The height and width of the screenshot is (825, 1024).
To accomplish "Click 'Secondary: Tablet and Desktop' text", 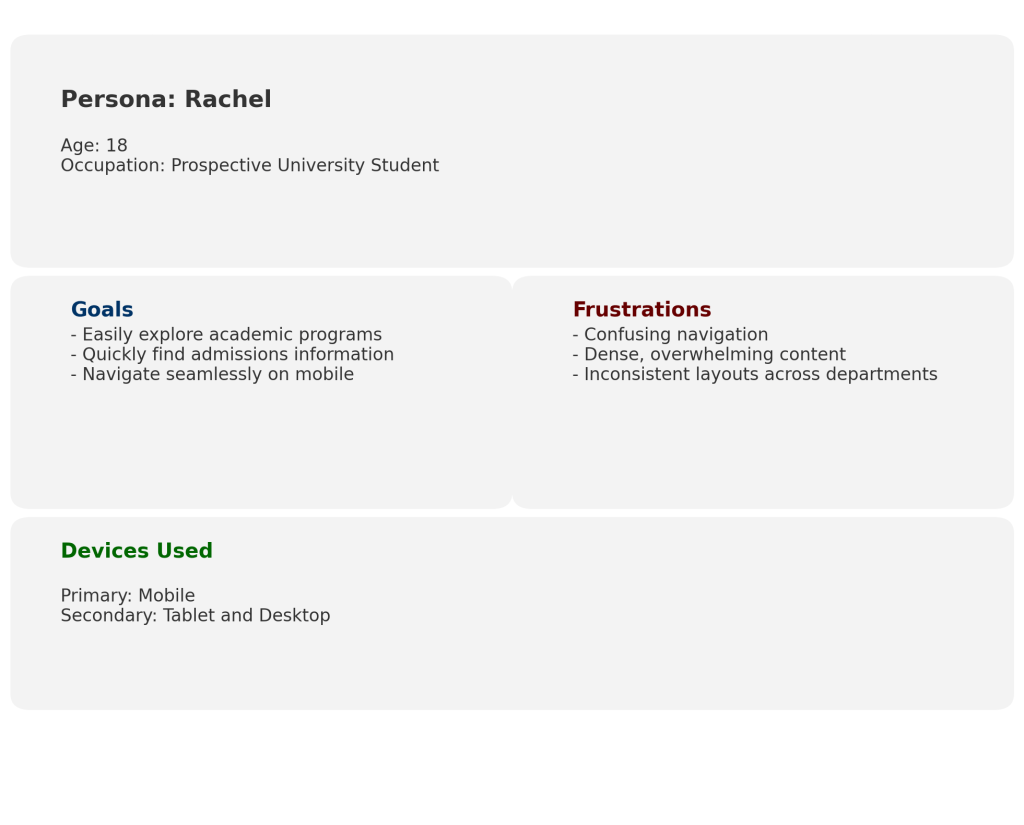I will point(195,616).
